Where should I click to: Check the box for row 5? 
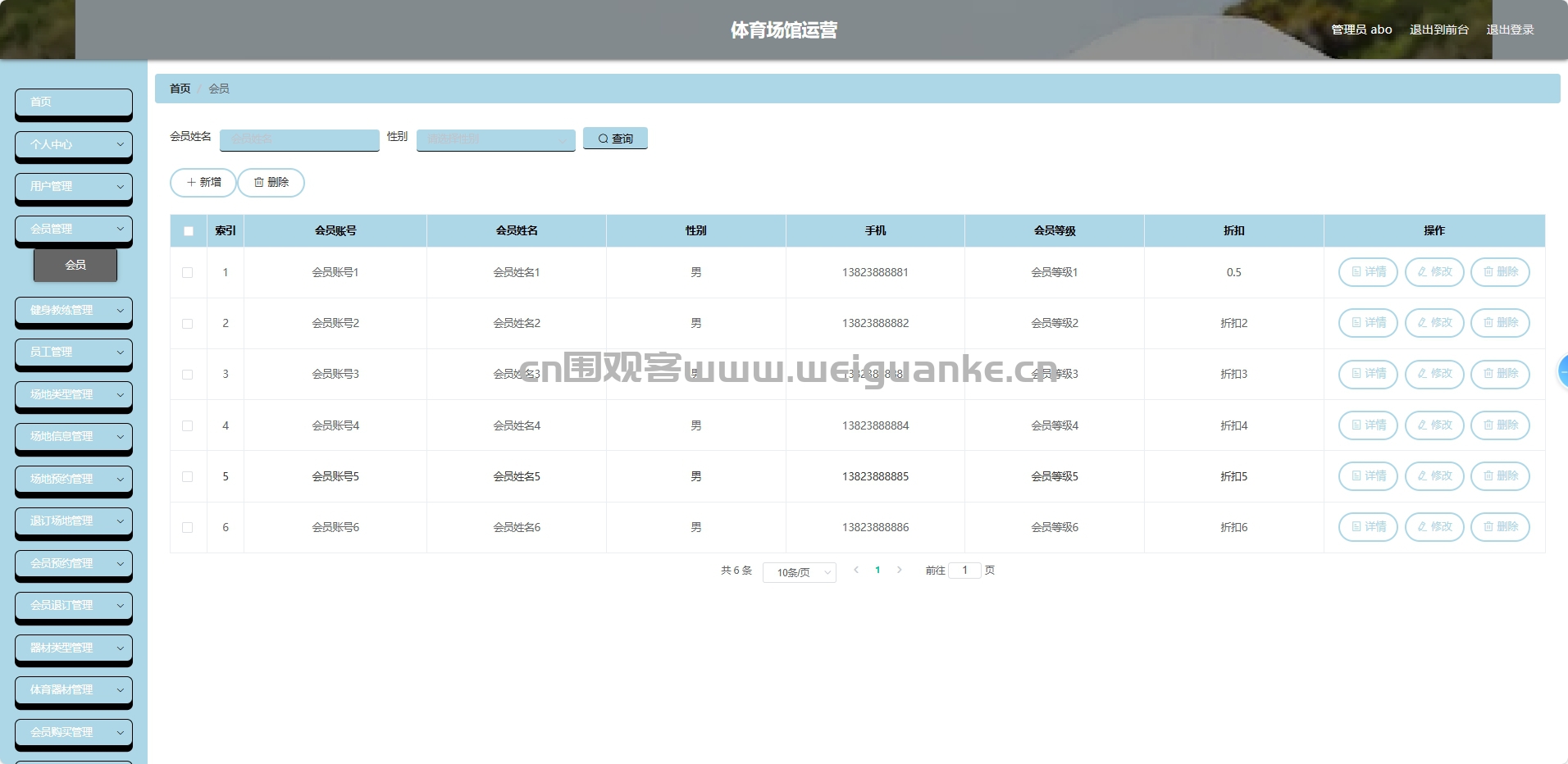click(188, 477)
